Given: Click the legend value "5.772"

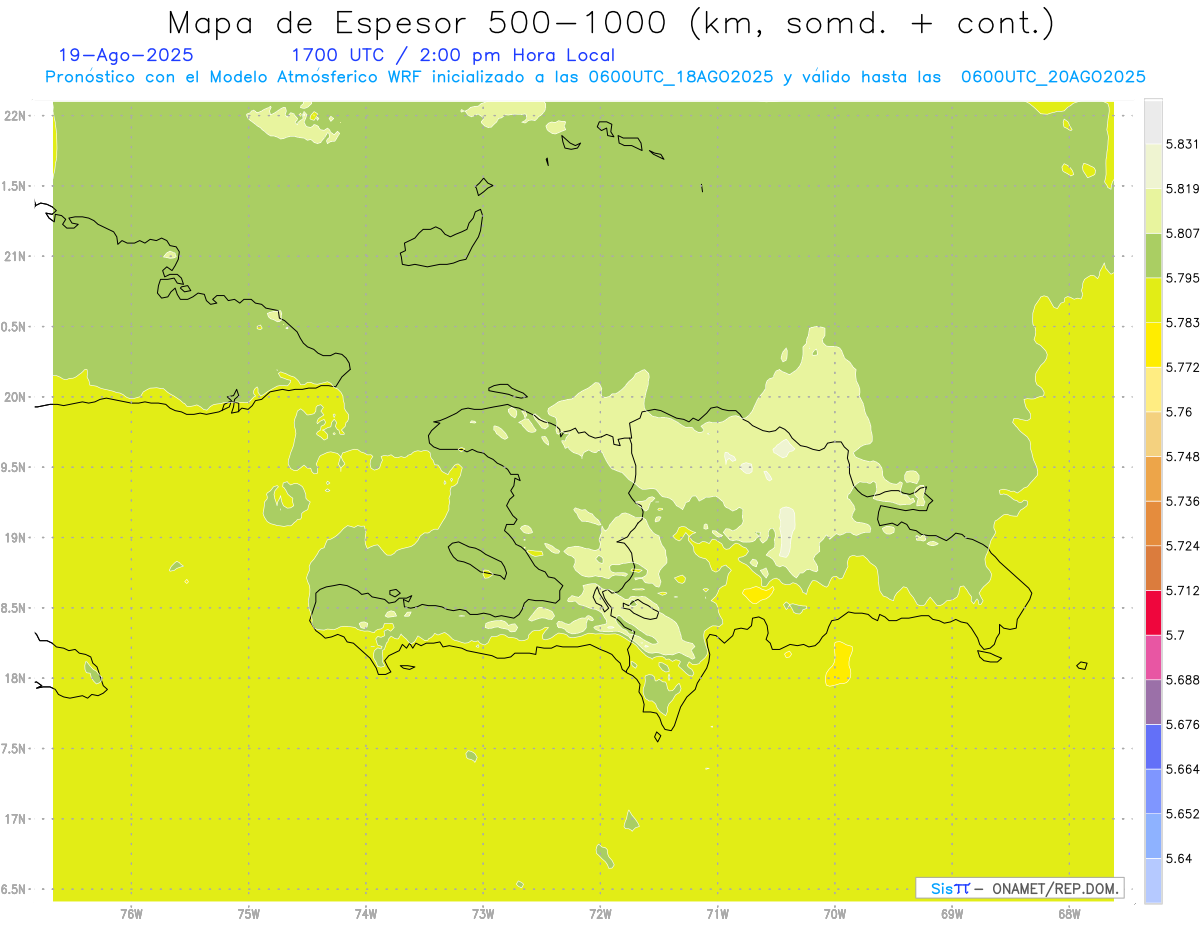Looking at the screenshot, I should (x=1183, y=367).
